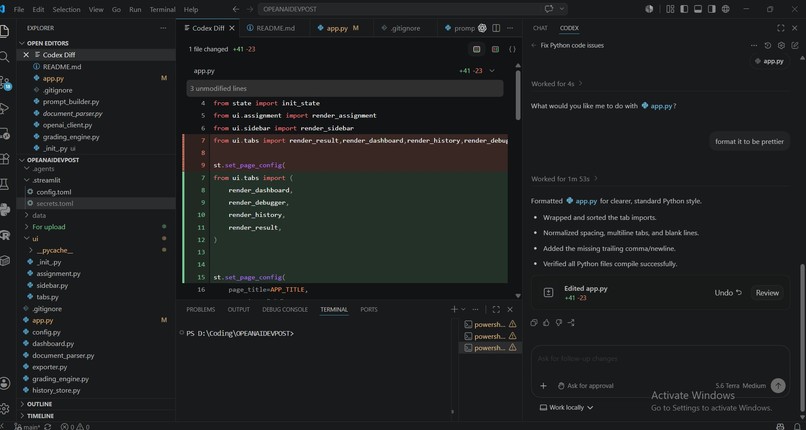Switch to unified diff view
Image resolution: width=806 pixels, height=430 pixels.
pos(477,49)
